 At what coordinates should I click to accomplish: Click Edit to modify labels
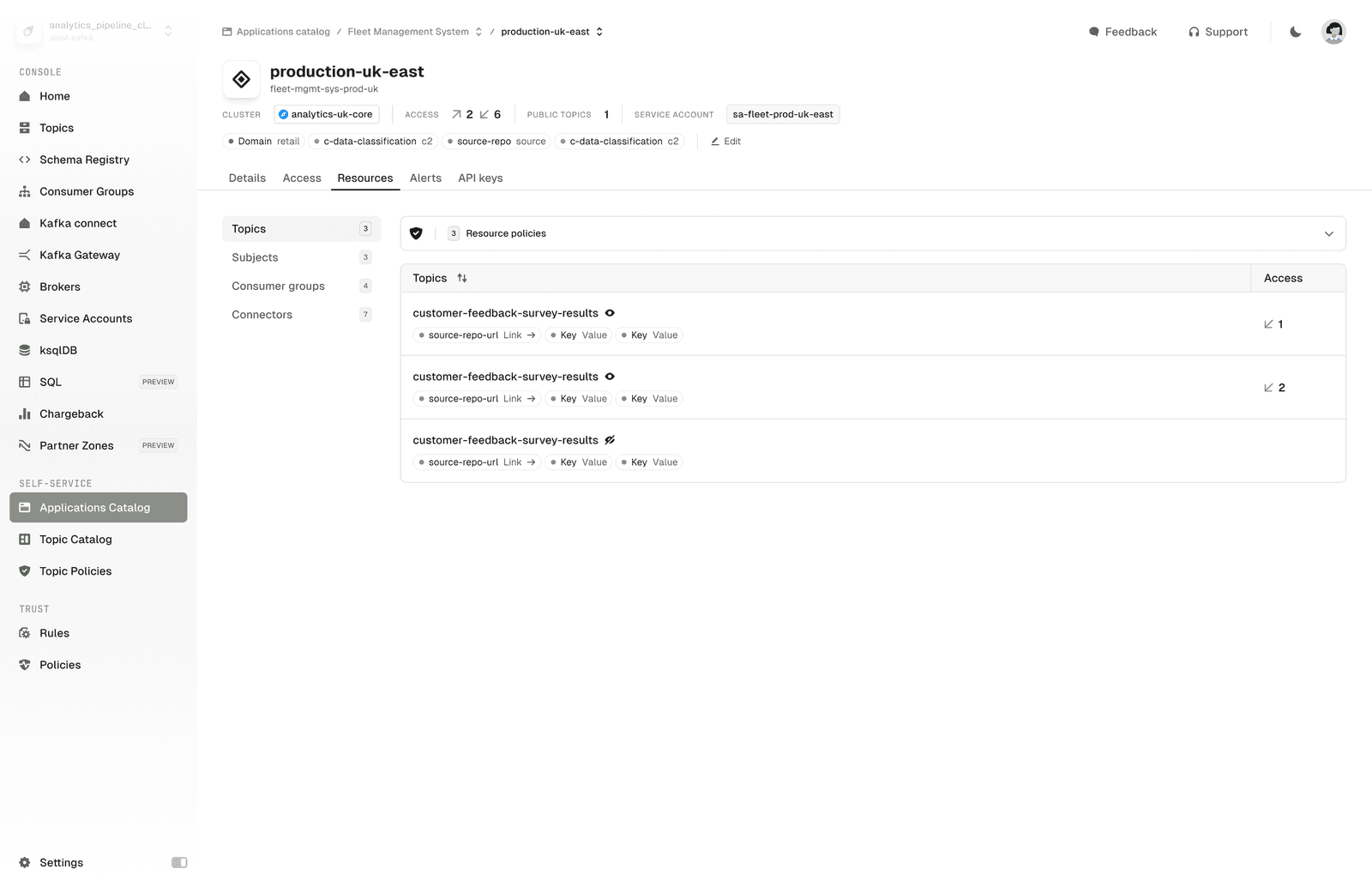(x=725, y=142)
